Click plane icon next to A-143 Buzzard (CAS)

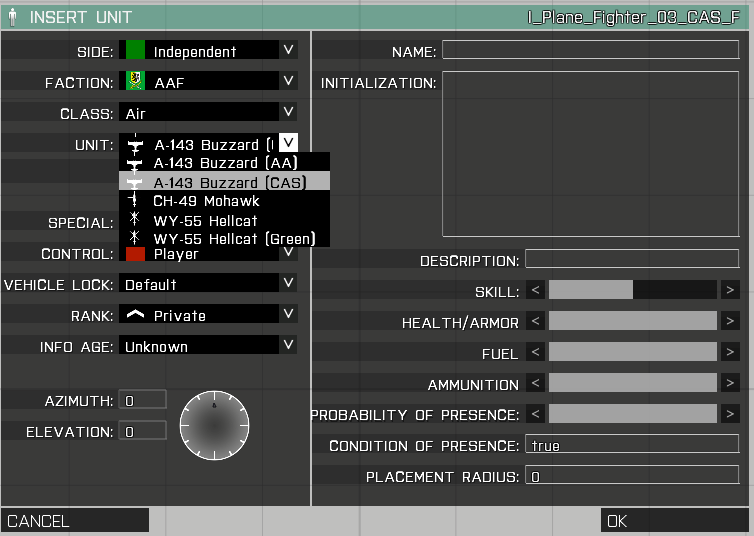click(134, 181)
